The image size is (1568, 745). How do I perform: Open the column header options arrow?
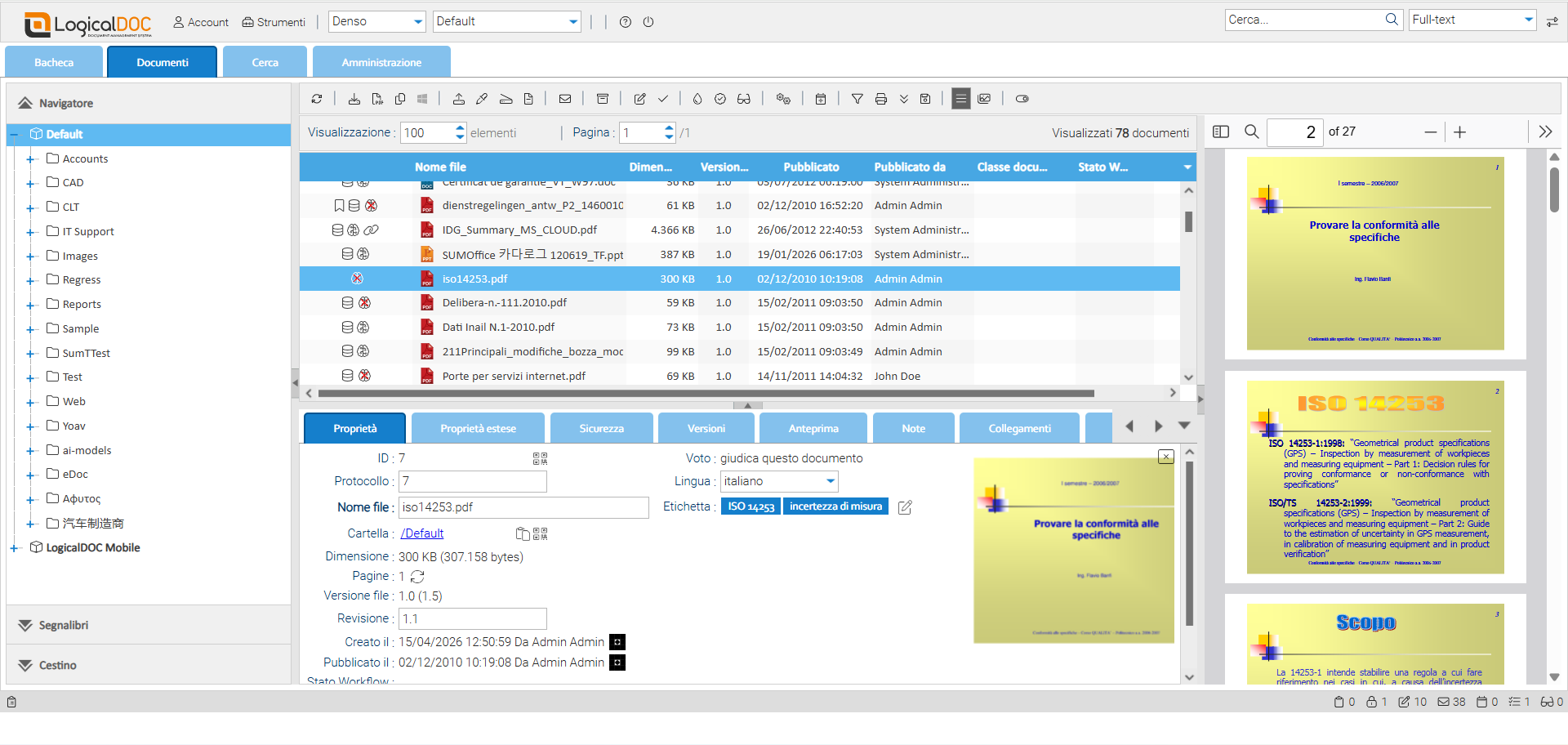pyautogui.click(x=1187, y=167)
